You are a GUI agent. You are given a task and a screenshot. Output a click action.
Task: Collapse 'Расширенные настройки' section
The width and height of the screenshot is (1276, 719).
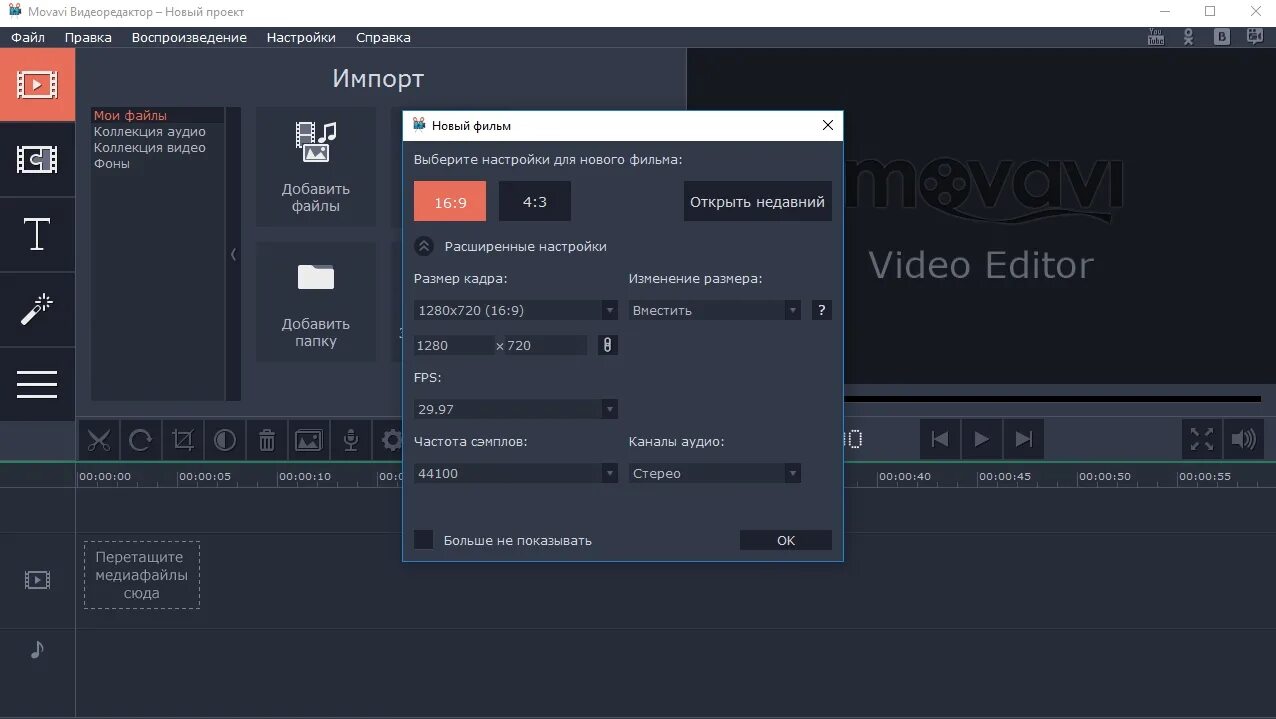[424, 246]
